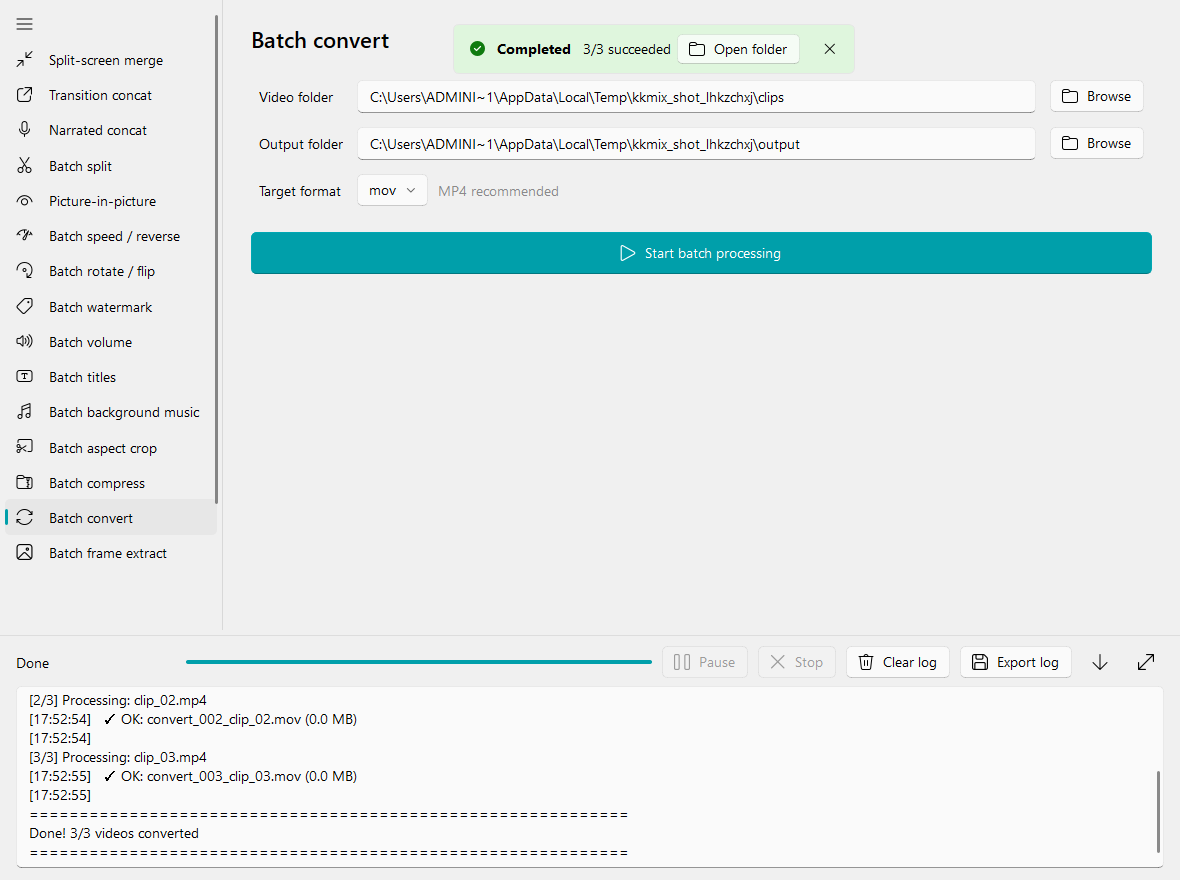
Task: Click Start batch processing button
Action: pyautogui.click(x=701, y=253)
